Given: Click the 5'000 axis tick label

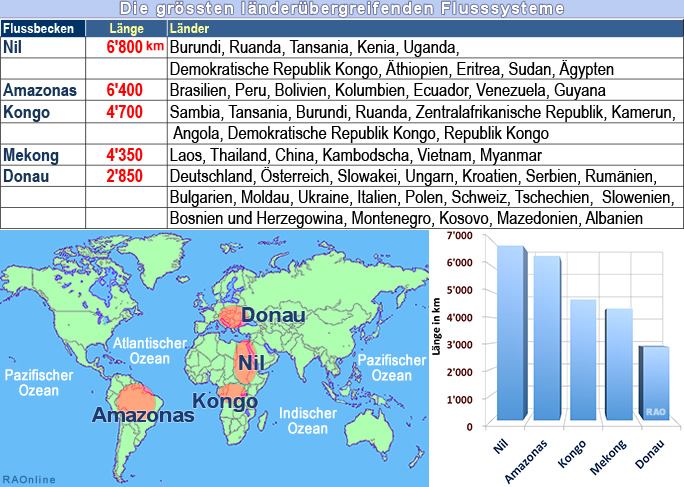Looking at the screenshot, I should coord(460,290).
